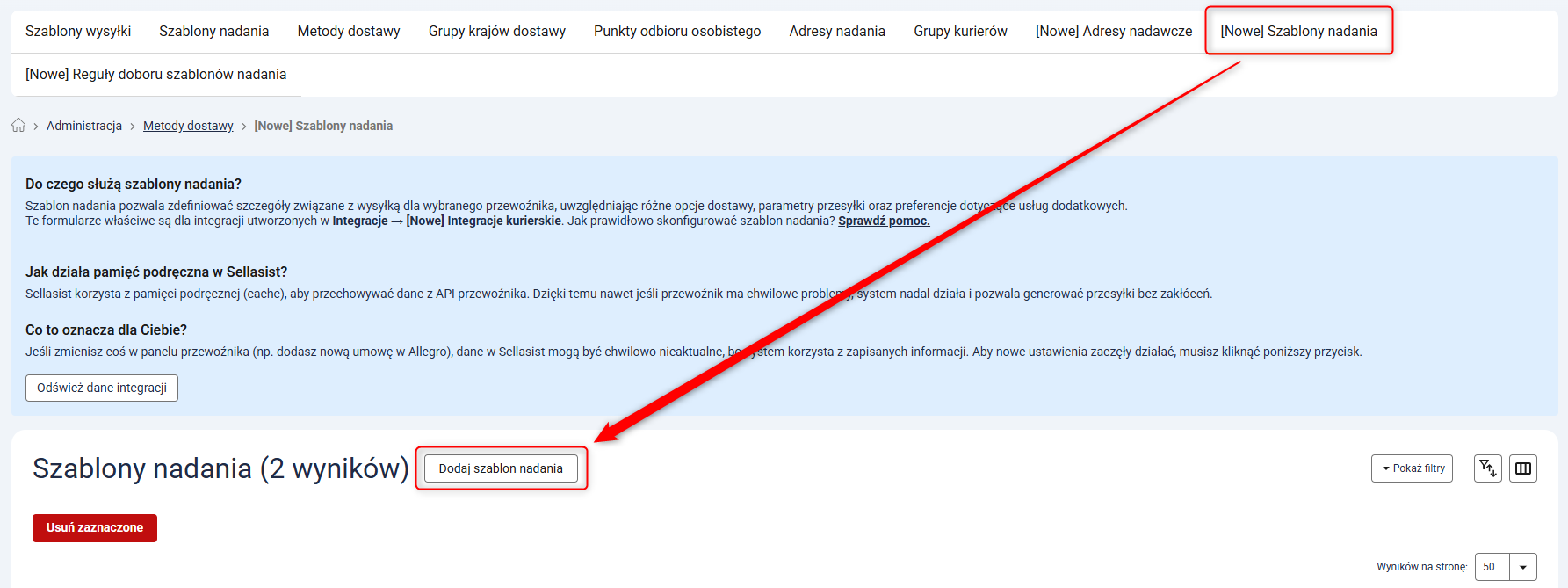Expand the Pokaż filtry dropdown

point(1412,468)
